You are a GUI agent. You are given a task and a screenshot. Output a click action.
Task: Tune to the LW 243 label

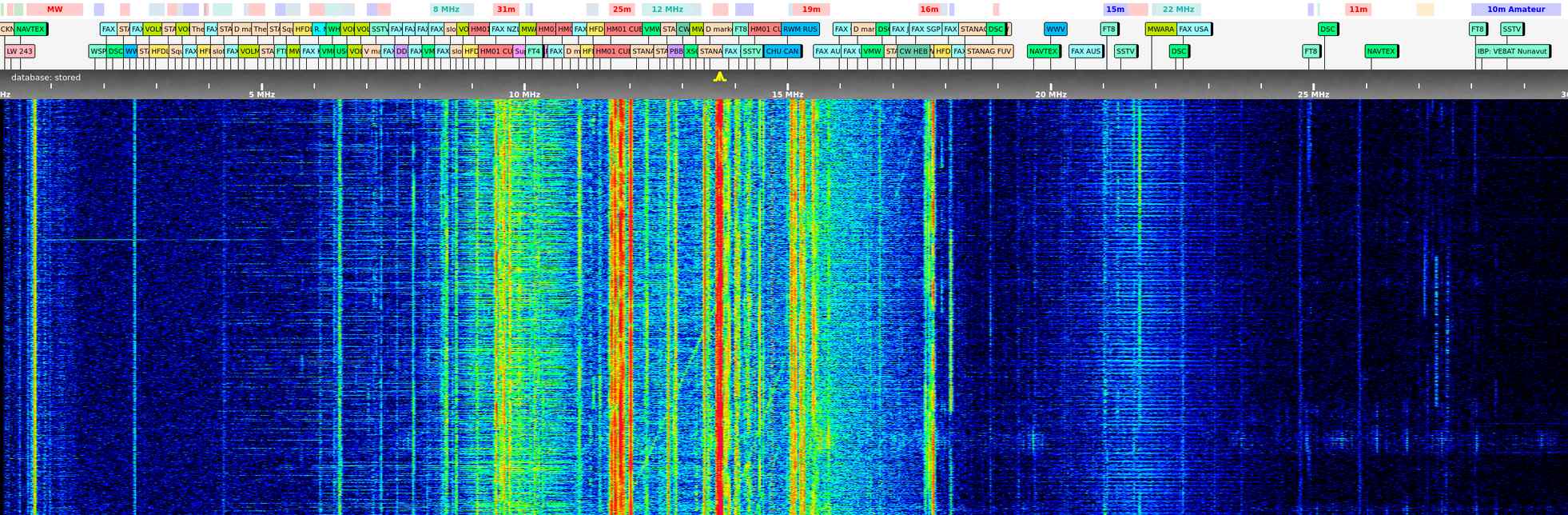[20, 51]
